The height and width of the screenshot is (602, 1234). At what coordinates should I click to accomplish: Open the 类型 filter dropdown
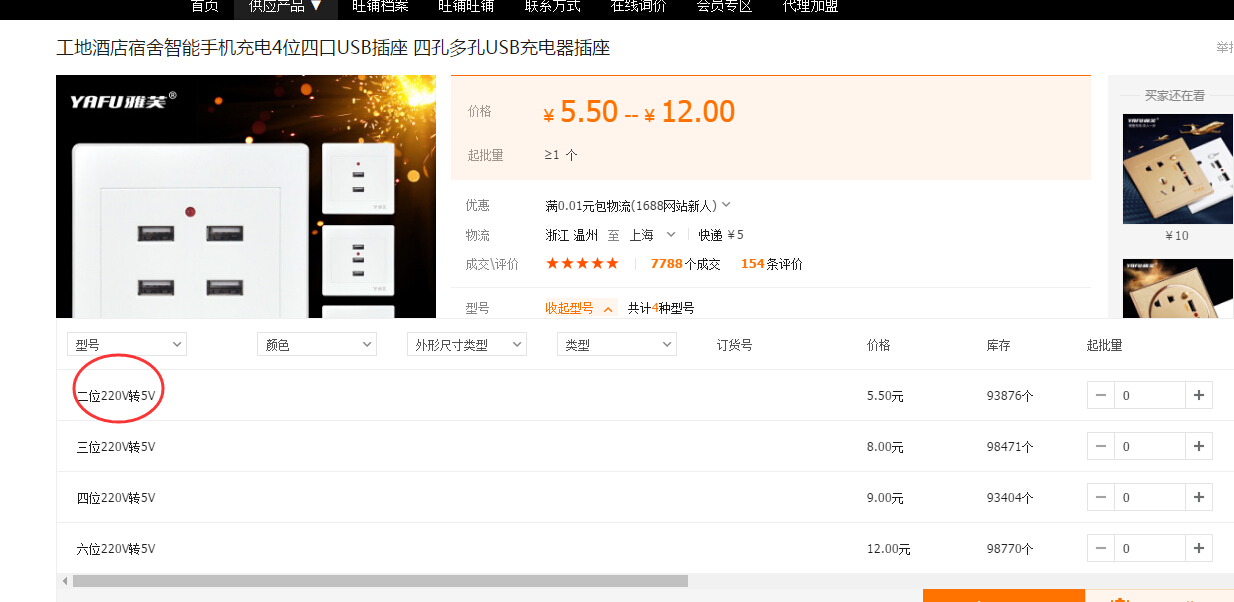(x=616, y=345)
